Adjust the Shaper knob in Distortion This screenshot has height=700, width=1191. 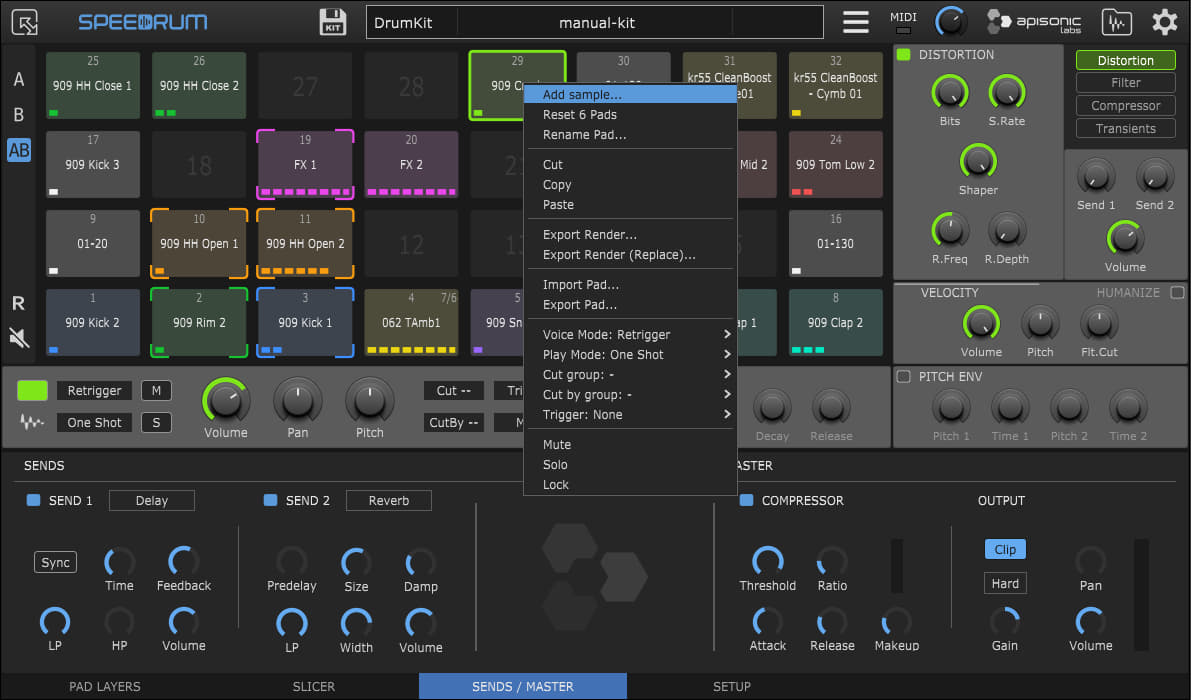(978, 161)
